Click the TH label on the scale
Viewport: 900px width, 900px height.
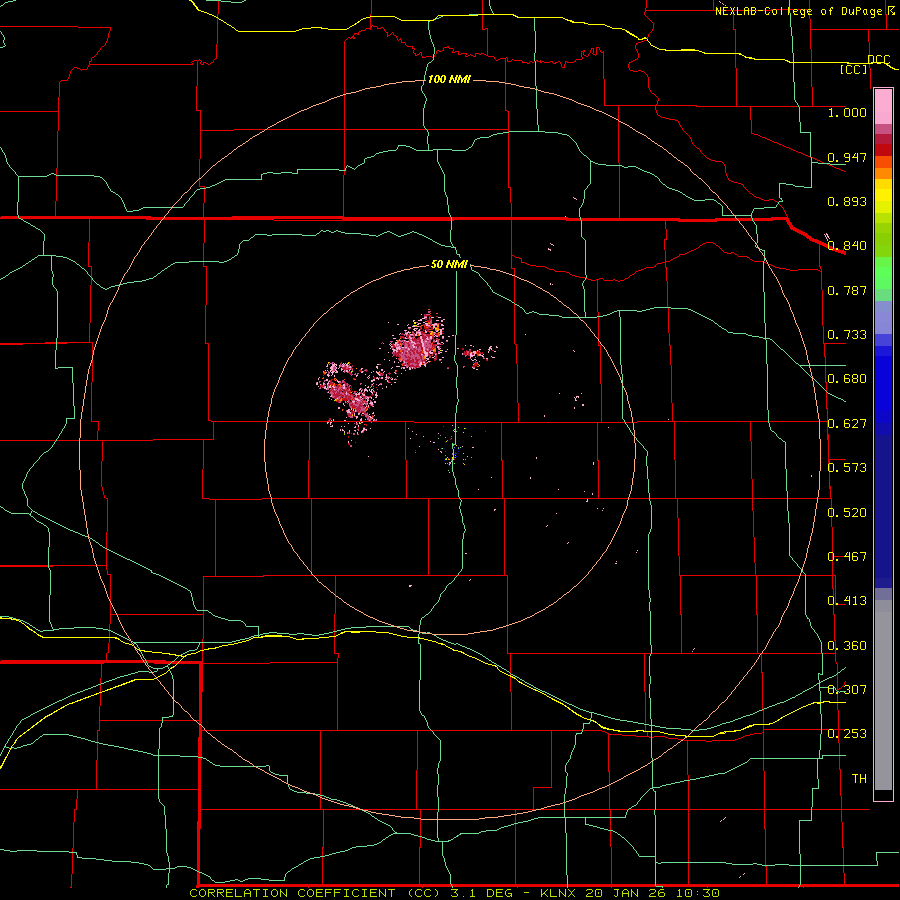tap(859, 779)
